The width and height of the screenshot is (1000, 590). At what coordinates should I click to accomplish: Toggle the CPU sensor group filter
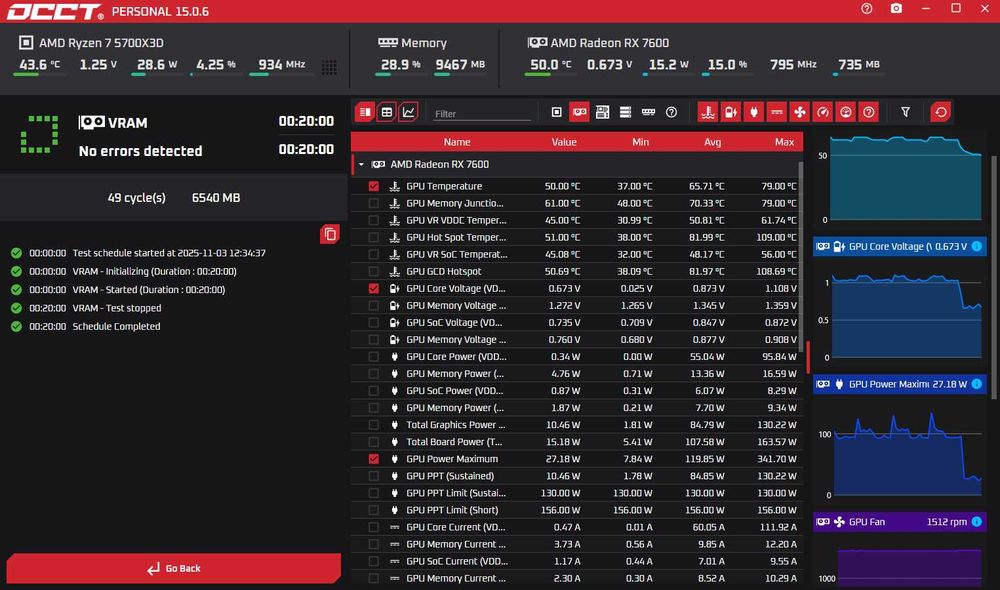(x=556, y=112)
